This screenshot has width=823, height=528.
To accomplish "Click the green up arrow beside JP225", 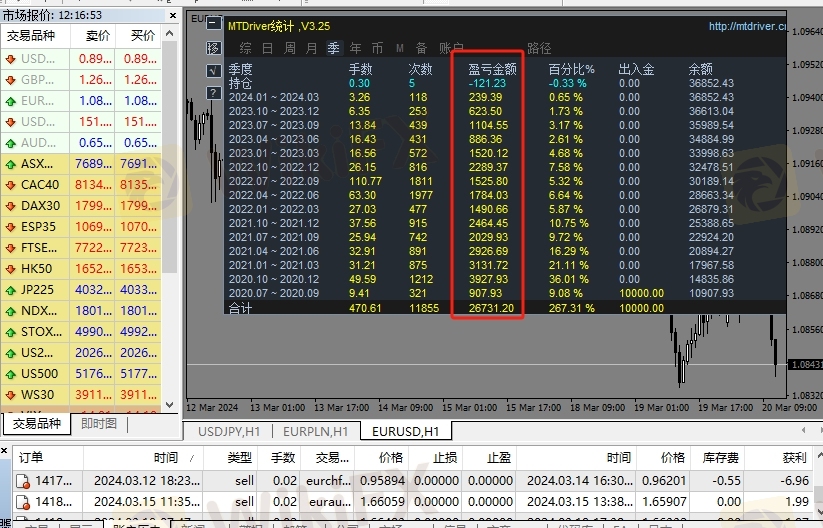I will point(10,290).
